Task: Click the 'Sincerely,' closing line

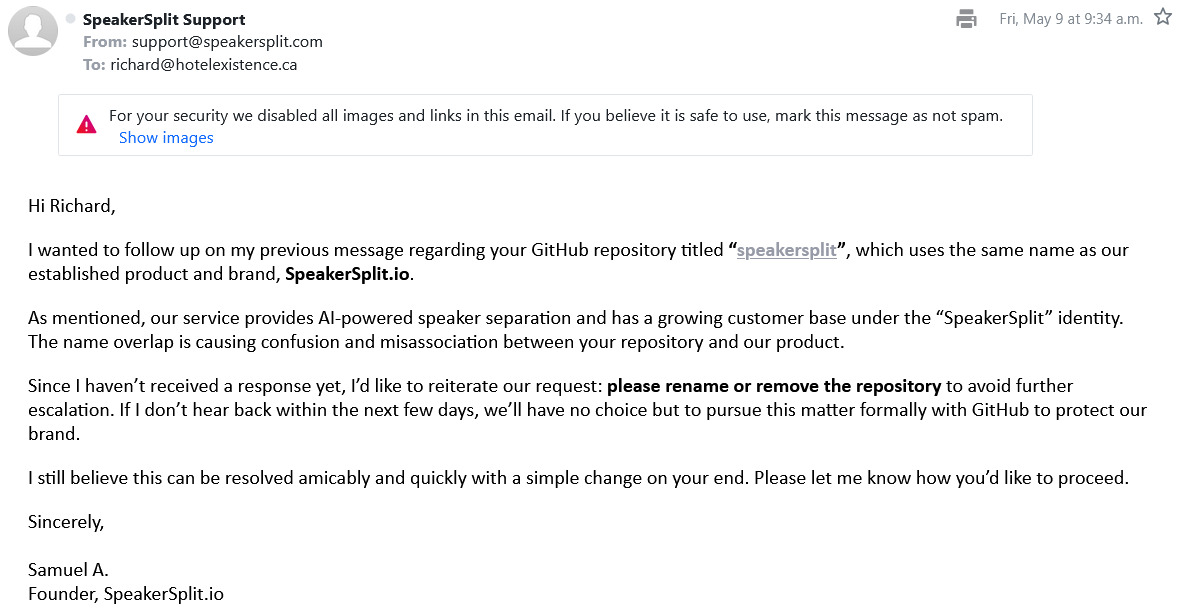Action: (x=66, y=522)
